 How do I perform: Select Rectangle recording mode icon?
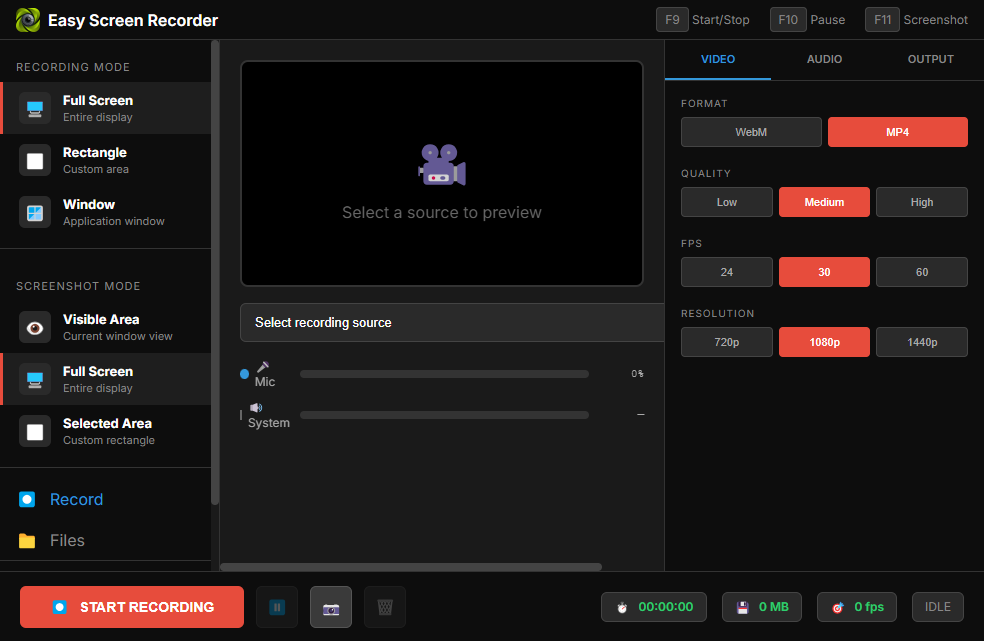[x=35, y=161]
